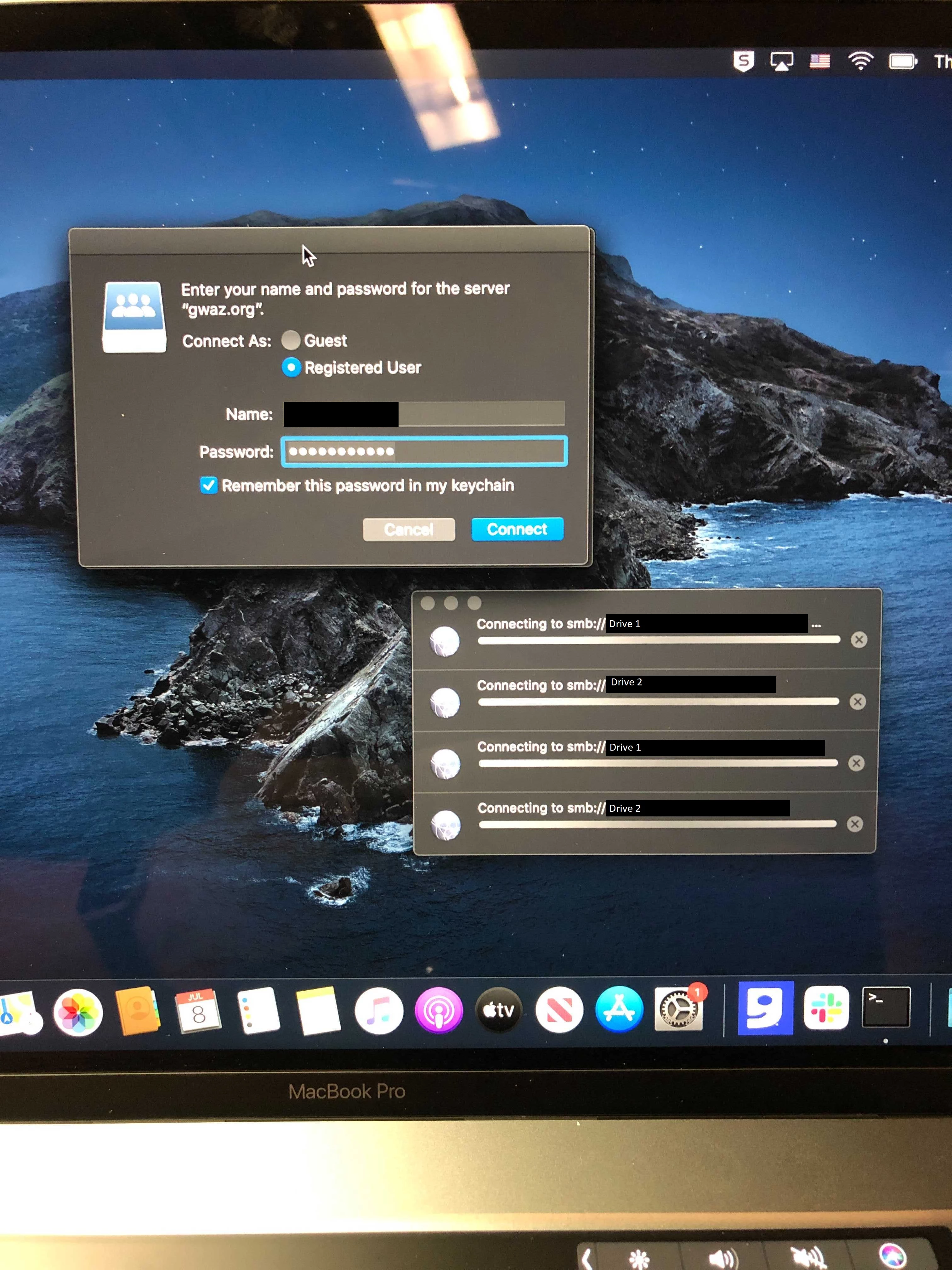Stop the last Drive 2 connection
The width and height of the screenshot is (952, 1270).
[854, 825]
